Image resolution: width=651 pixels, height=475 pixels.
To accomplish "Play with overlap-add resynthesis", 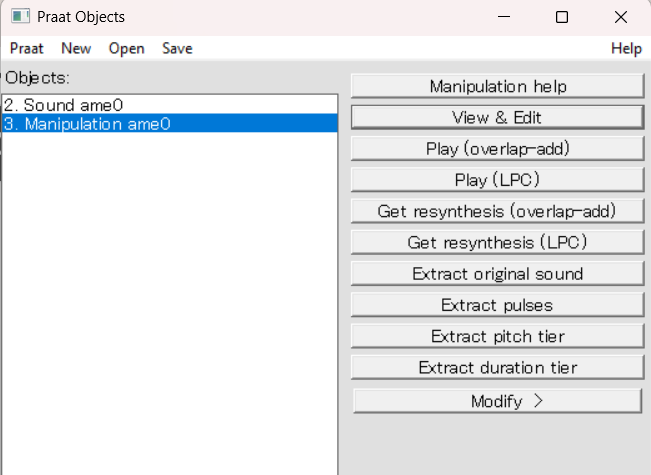I will pyautogui.click(x=497, y=149).
